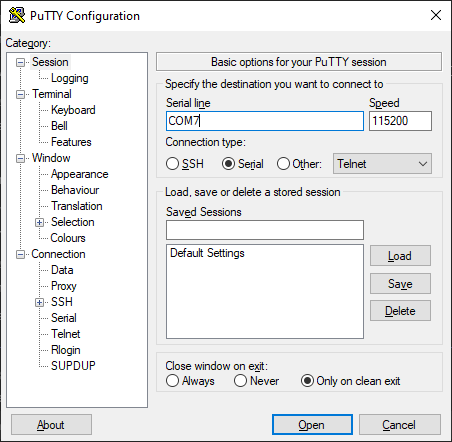This screenshot has width=452, height=442.
Task: Click the Save session button
Action: coord(400,284)
